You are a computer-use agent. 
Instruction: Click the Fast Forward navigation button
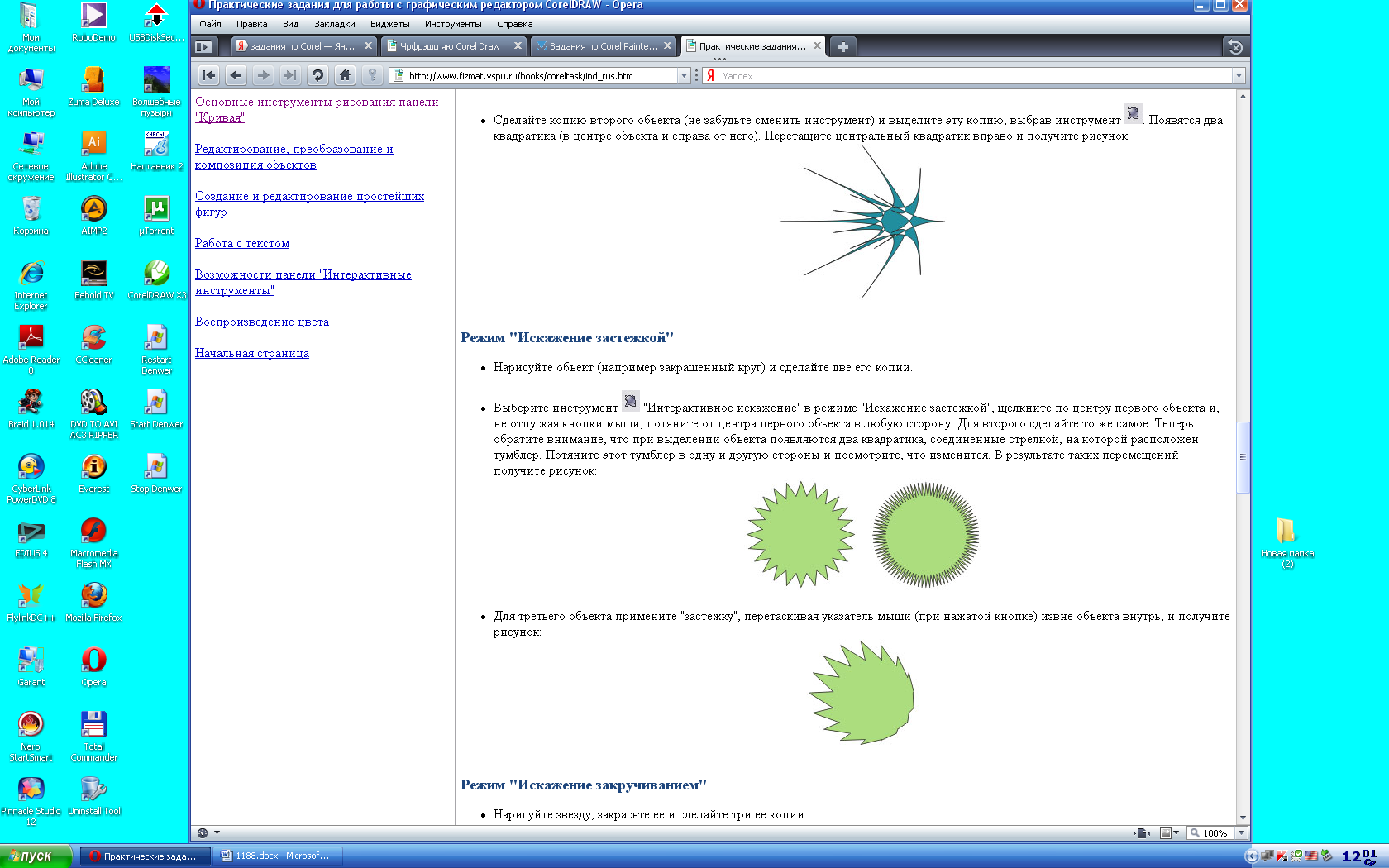[290, 75]
